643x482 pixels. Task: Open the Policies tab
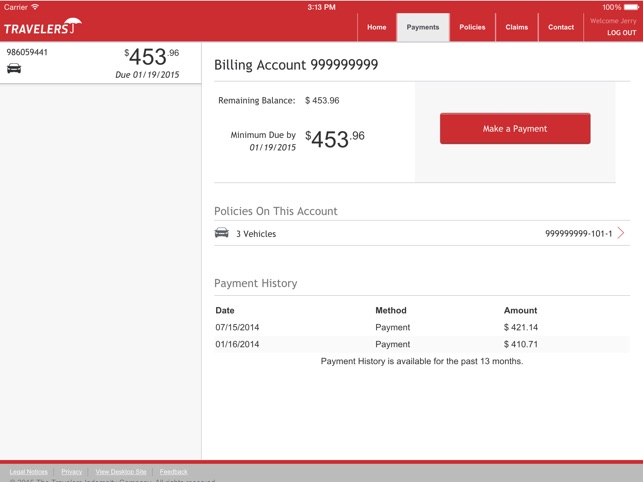tap(472, 27)
